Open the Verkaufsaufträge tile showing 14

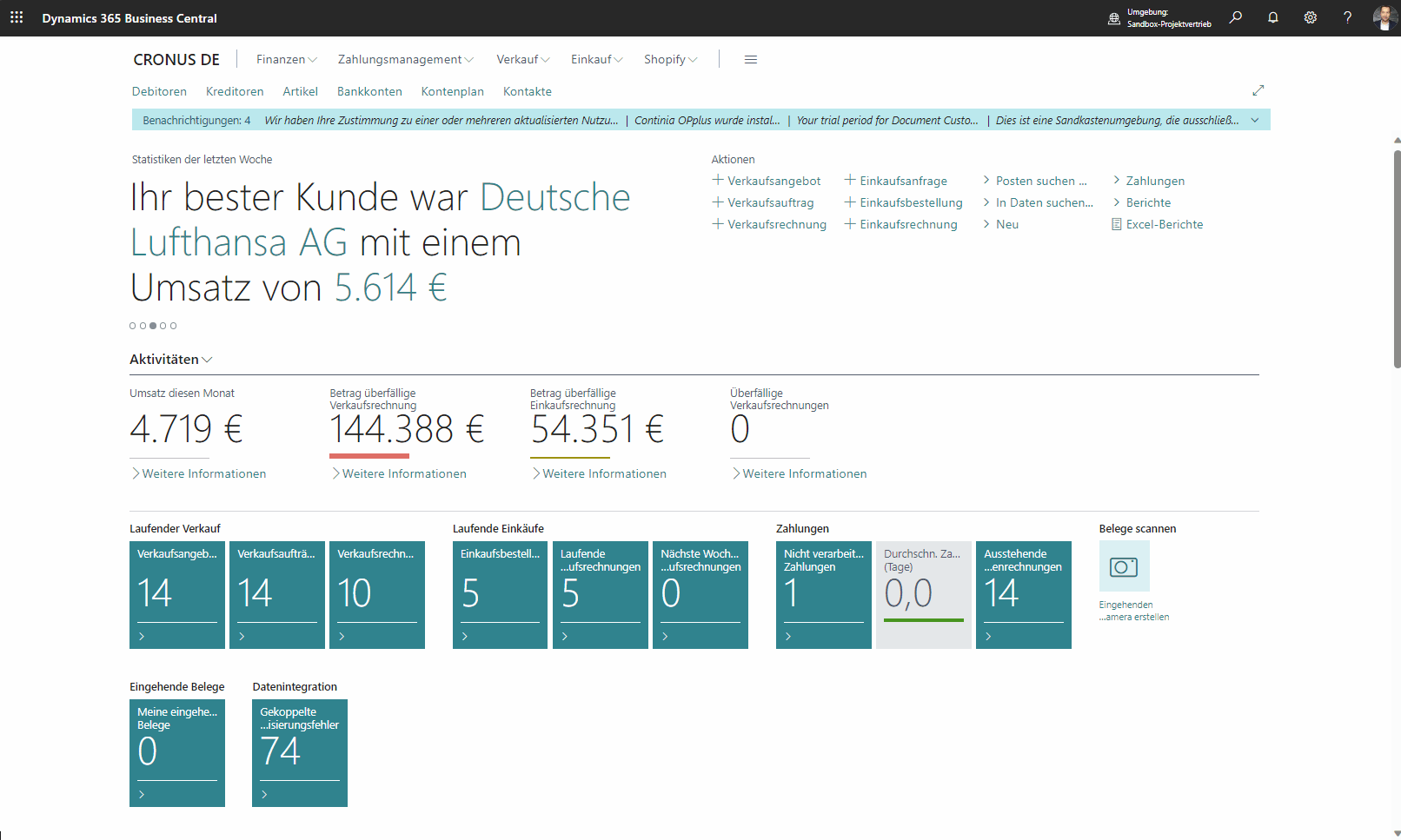click(x=277, y=595)
